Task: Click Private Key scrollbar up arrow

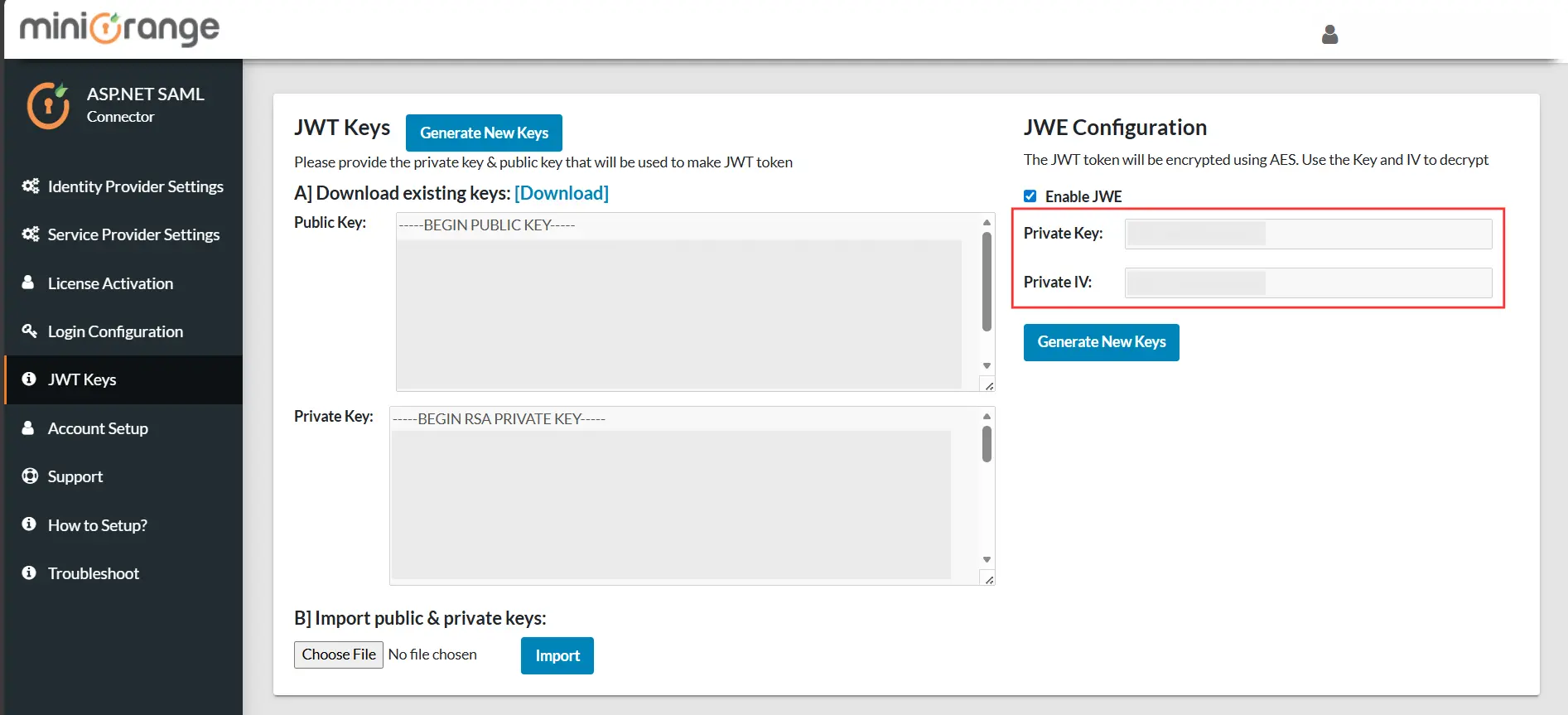Action: (987, 416)
